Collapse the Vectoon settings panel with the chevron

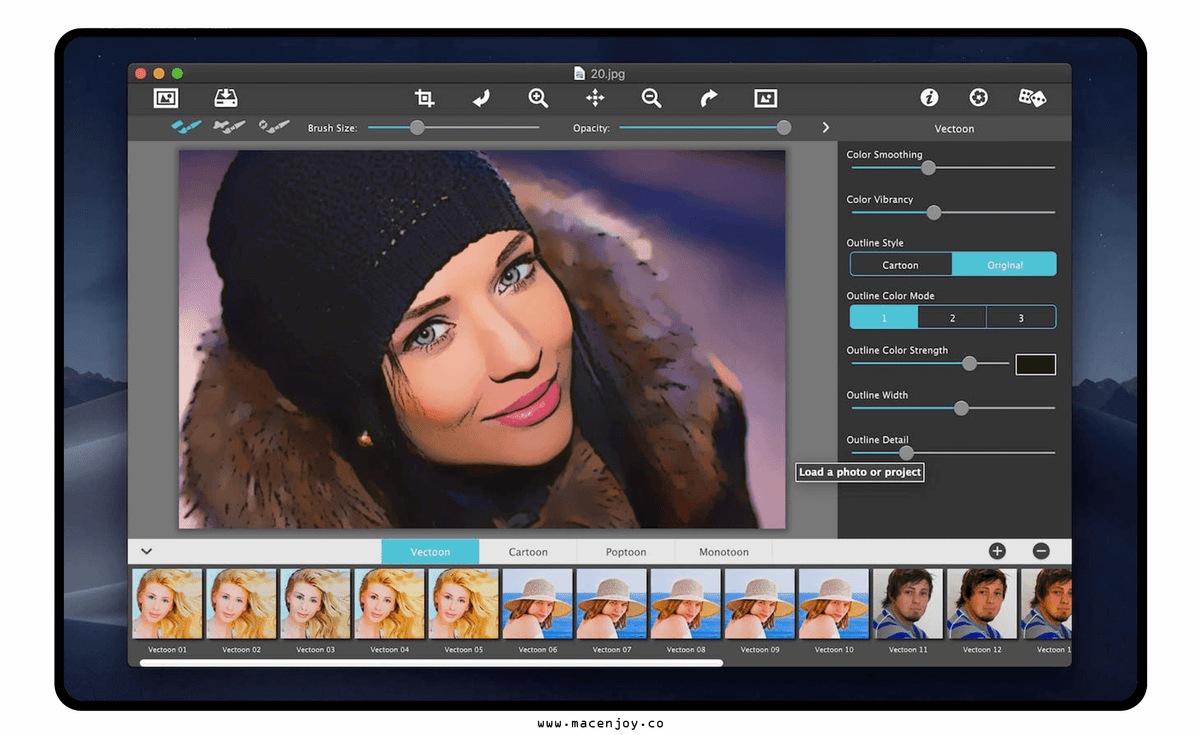826,128
